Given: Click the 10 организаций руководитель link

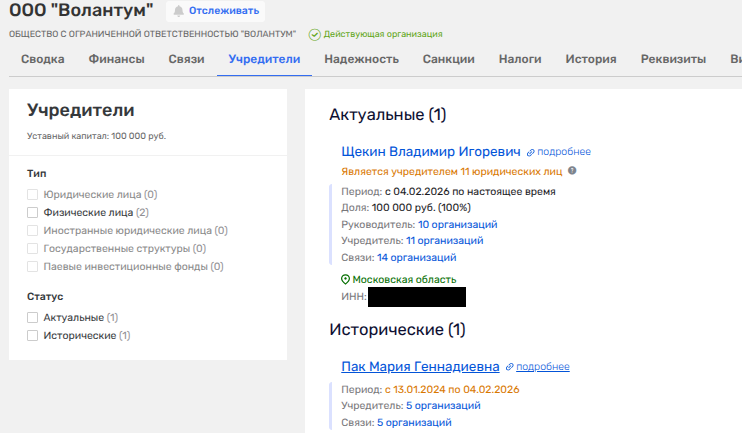Looking at the screenshot, I should [x=457, y=225].
